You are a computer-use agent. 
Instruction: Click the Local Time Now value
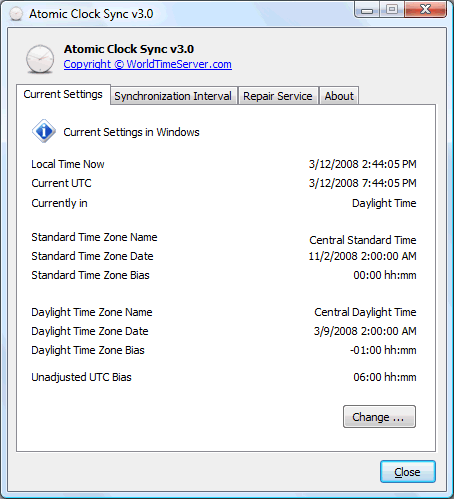pyautogui.click(x=363, y=164)
